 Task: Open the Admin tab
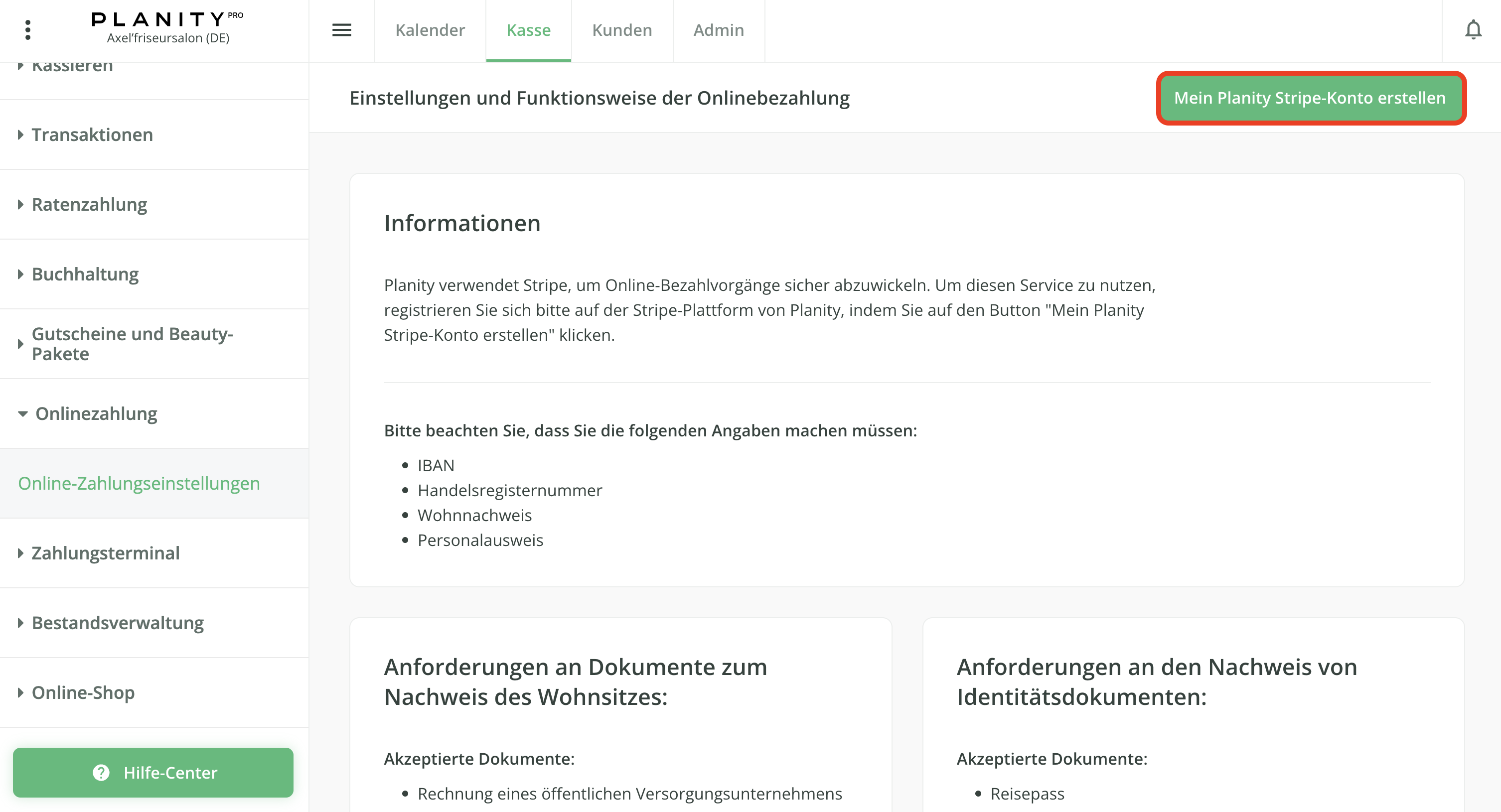[x=719, y=30]
